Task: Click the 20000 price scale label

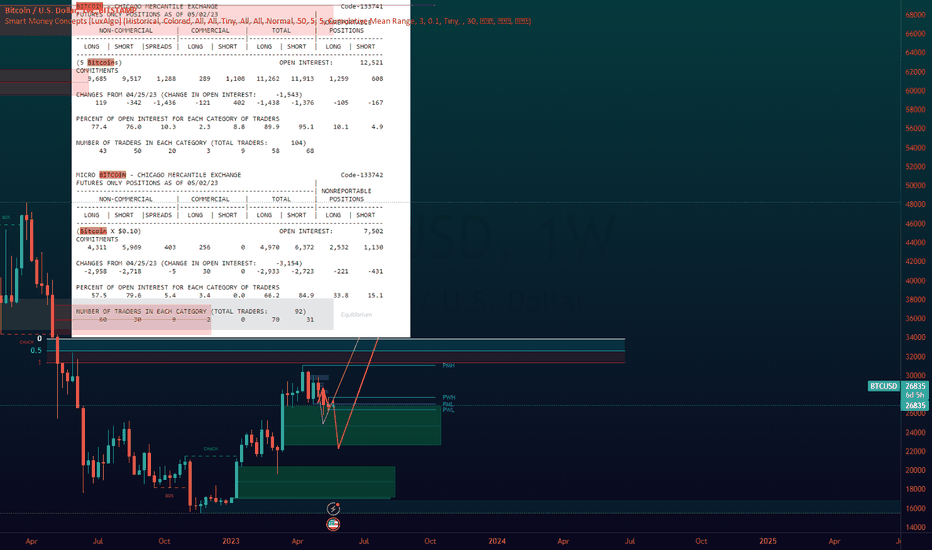Action: (915, 470)
